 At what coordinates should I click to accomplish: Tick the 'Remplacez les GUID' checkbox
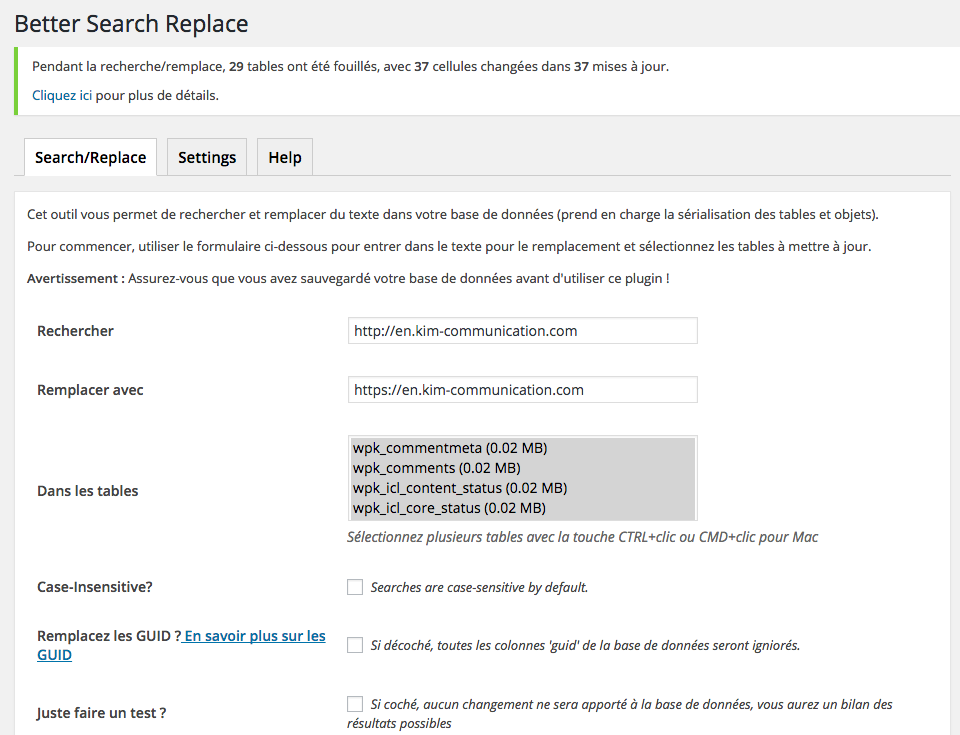click(355, 645)
